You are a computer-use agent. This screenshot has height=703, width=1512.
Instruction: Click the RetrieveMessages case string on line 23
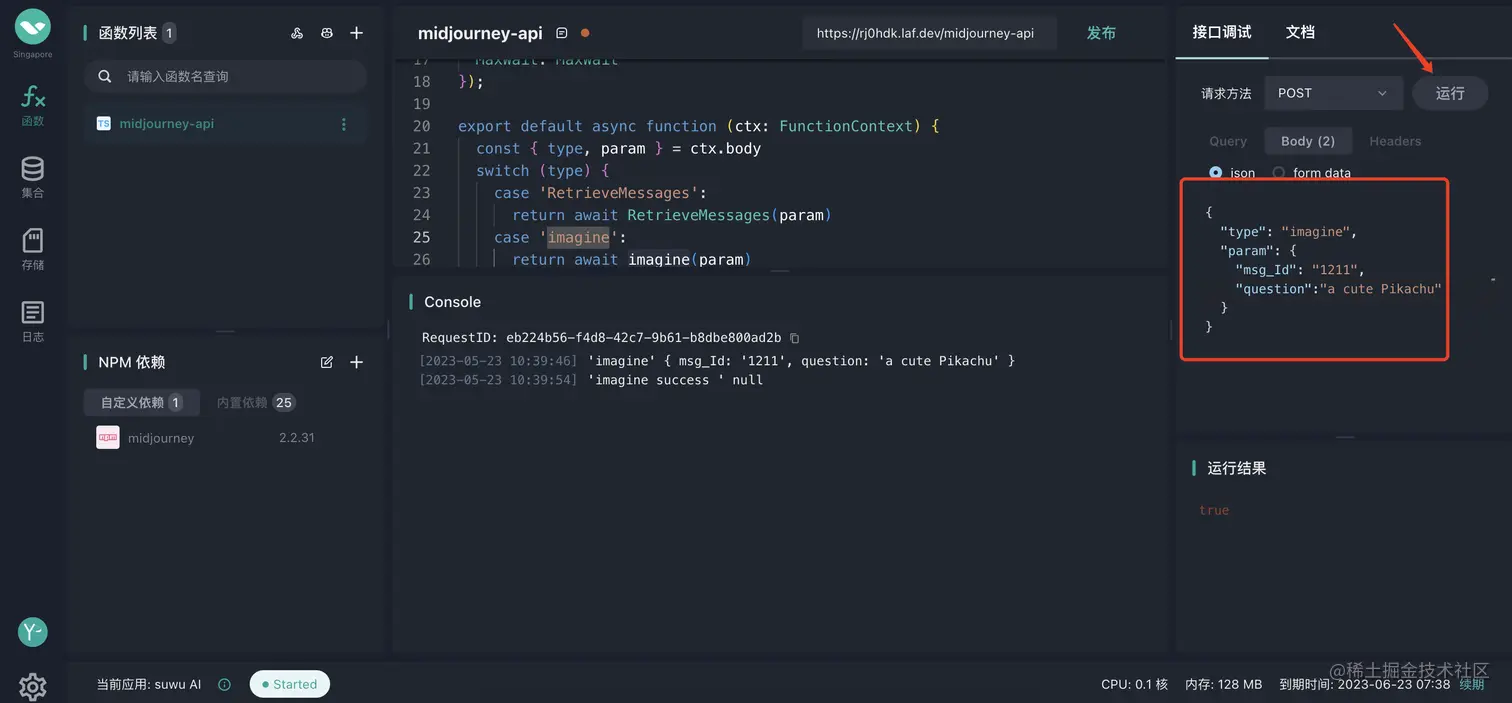(621, 193)
